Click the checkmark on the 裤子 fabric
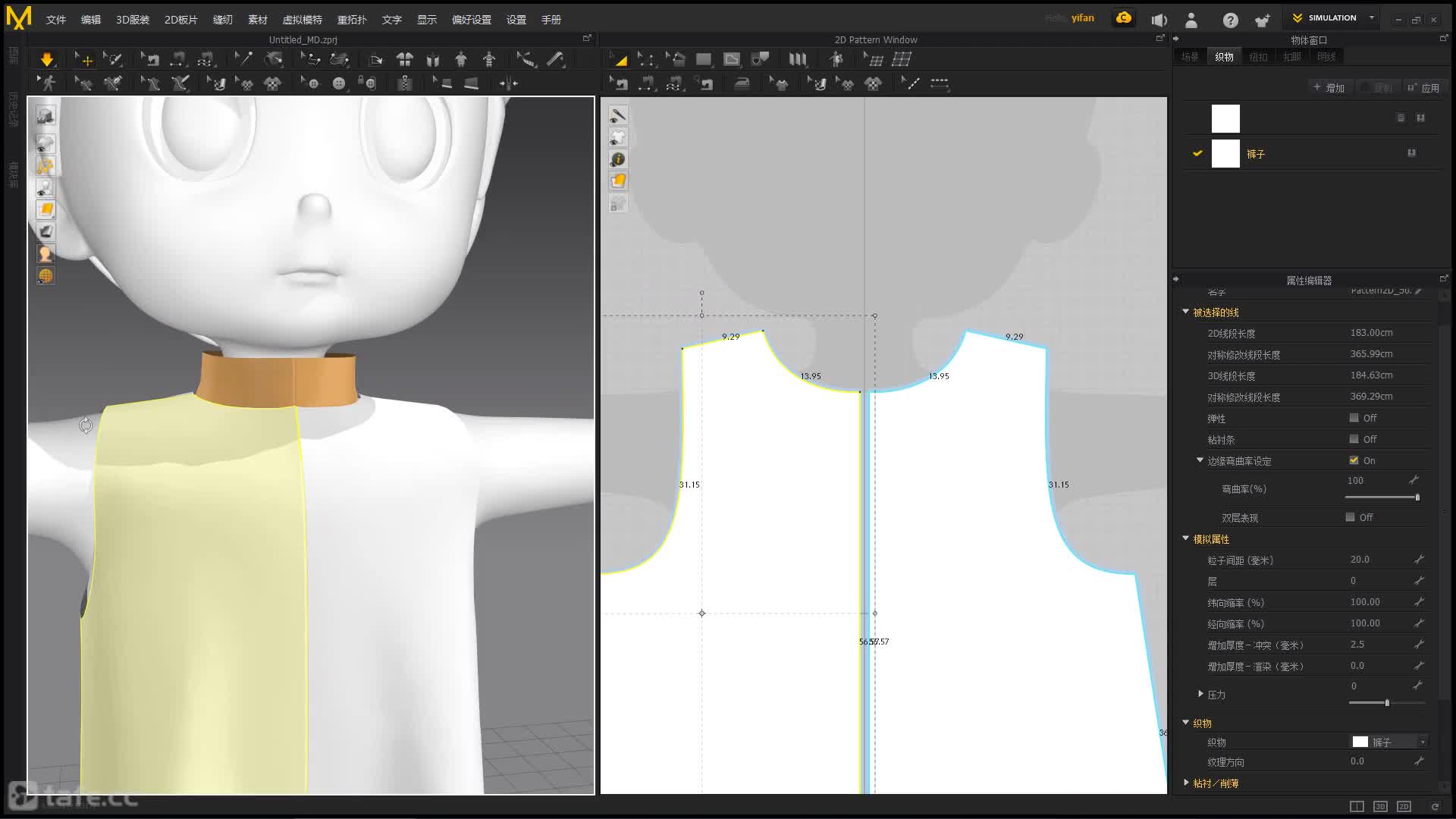The height and width of the screenshot is (819, 1456). click(x=1197, y=153)
